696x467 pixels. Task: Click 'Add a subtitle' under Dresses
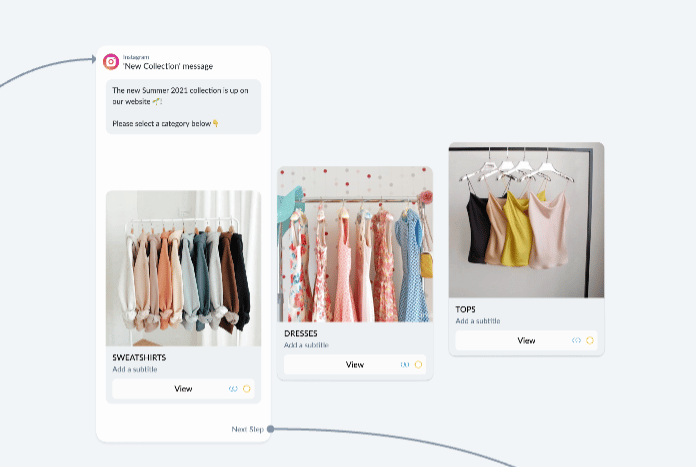pos(306,345)
